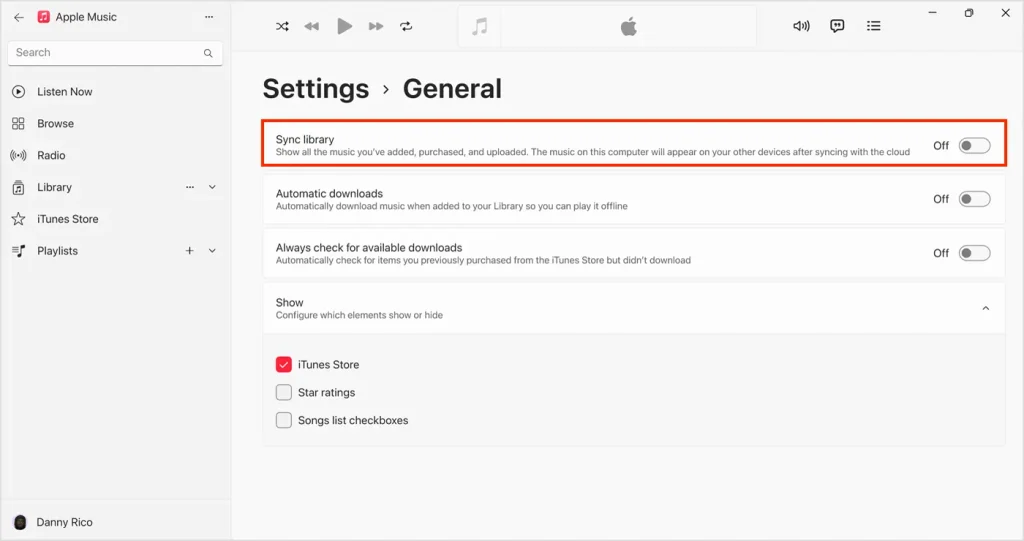Click the iTunes Store star icon

pyautogui.click(x=18, y=219)
